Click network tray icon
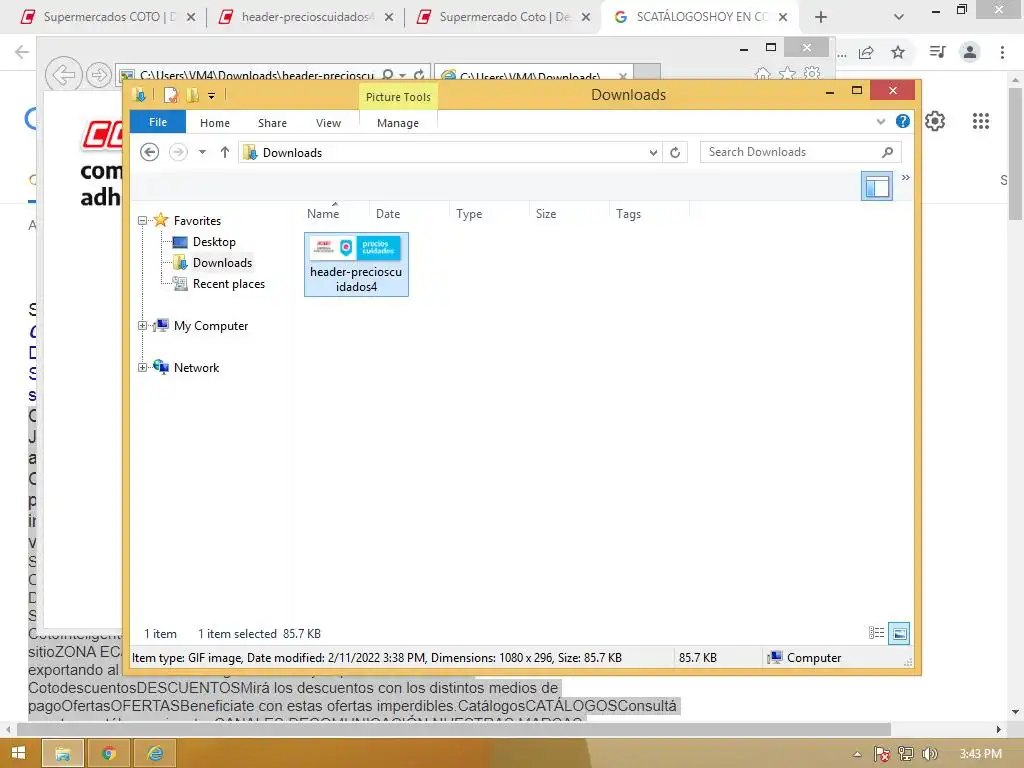1024x768 pixels. tap(906, 754)
